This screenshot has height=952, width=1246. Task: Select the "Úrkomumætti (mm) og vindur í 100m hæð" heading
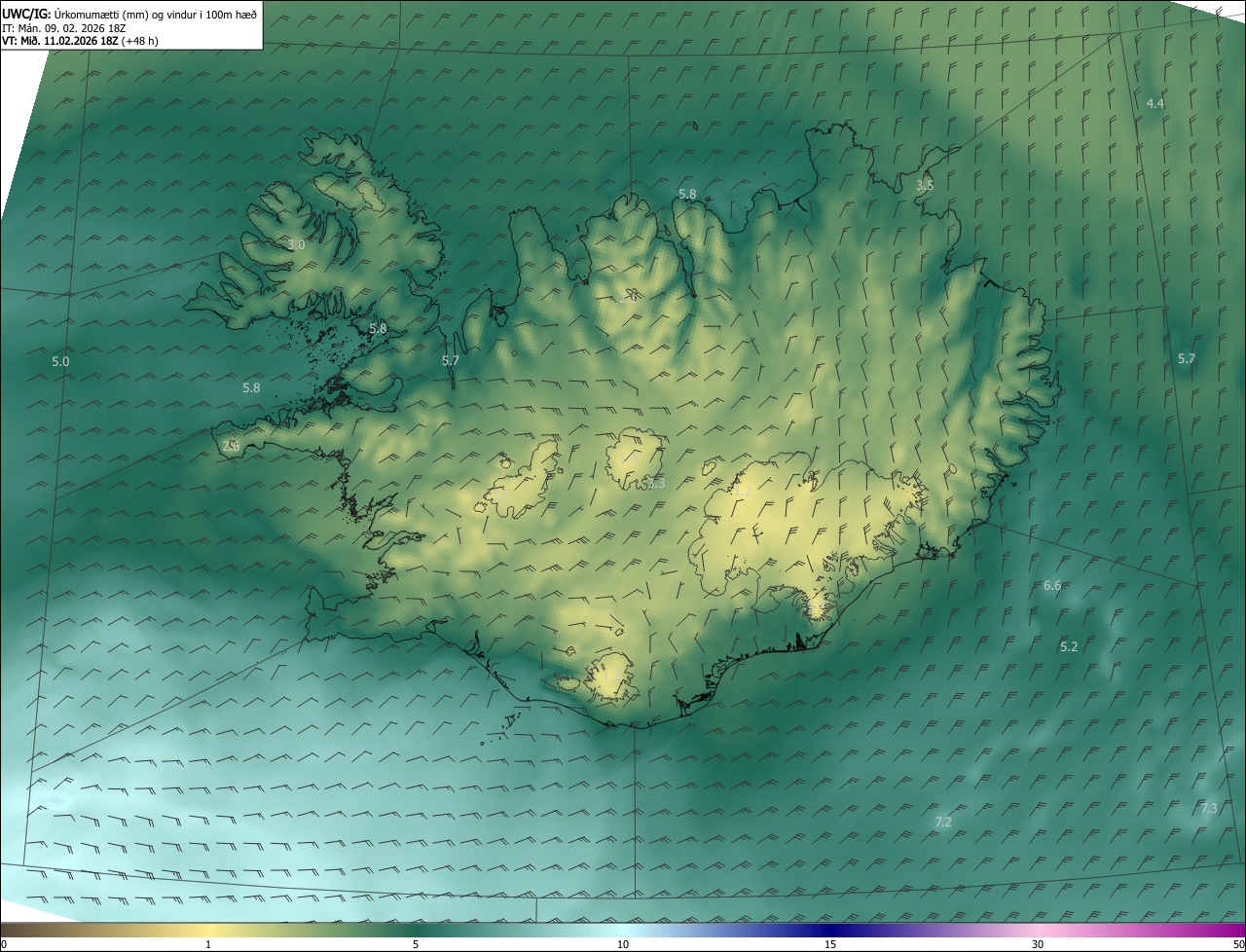coord(155,13)
